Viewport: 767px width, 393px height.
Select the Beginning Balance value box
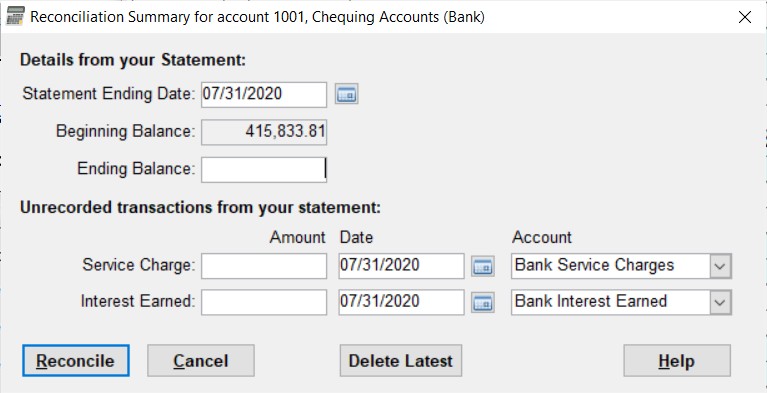click(x=264, y=132)
